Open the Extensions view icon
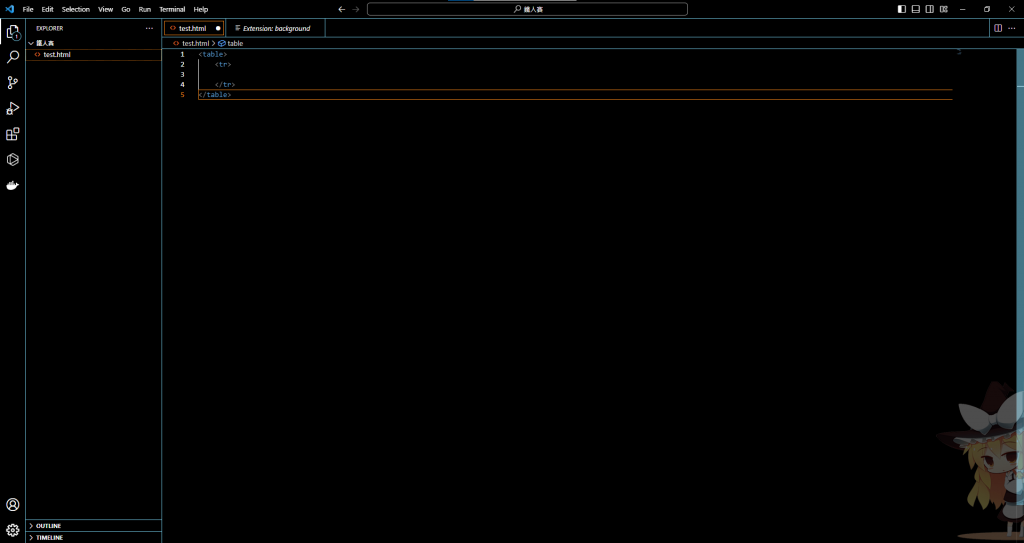The image size is (1024, 543). (x=12, y=134)
